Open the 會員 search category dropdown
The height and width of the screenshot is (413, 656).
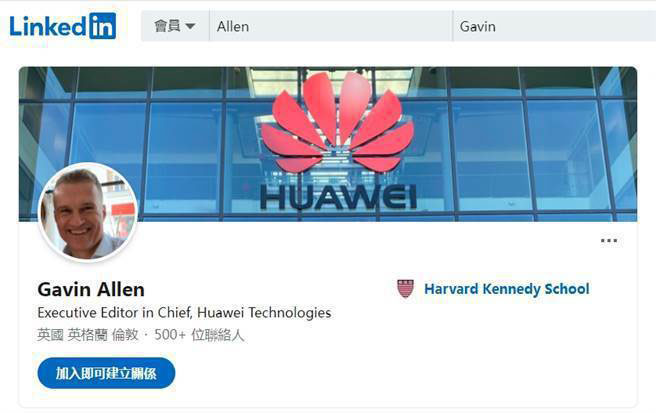pyautogui.click(x=175, y=26)
